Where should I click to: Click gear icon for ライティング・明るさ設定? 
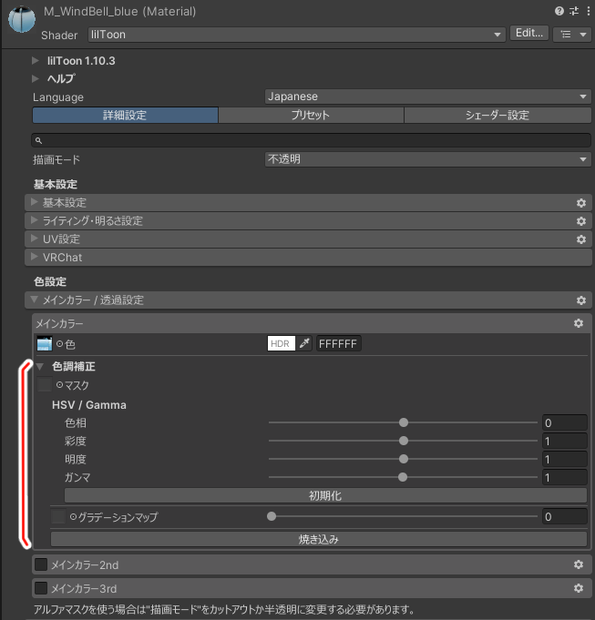[x=581, y=221]
